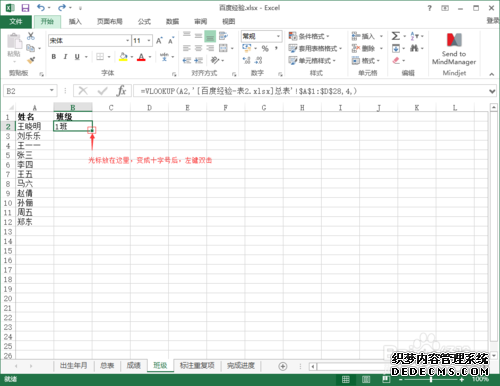
Task: Toggle middle align for cell
Action: [199, 36]
